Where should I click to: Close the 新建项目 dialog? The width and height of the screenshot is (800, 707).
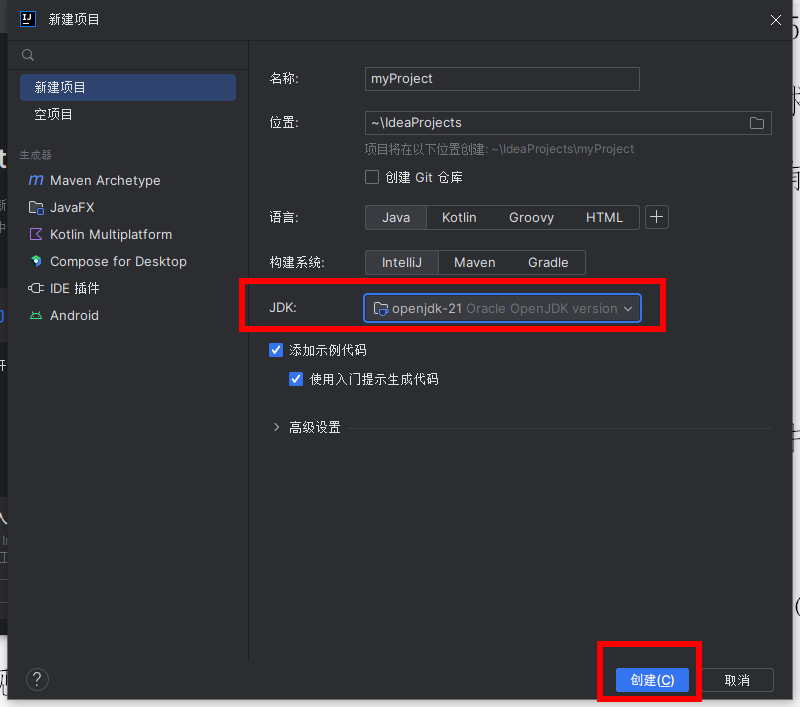click(x=776, y=20)
